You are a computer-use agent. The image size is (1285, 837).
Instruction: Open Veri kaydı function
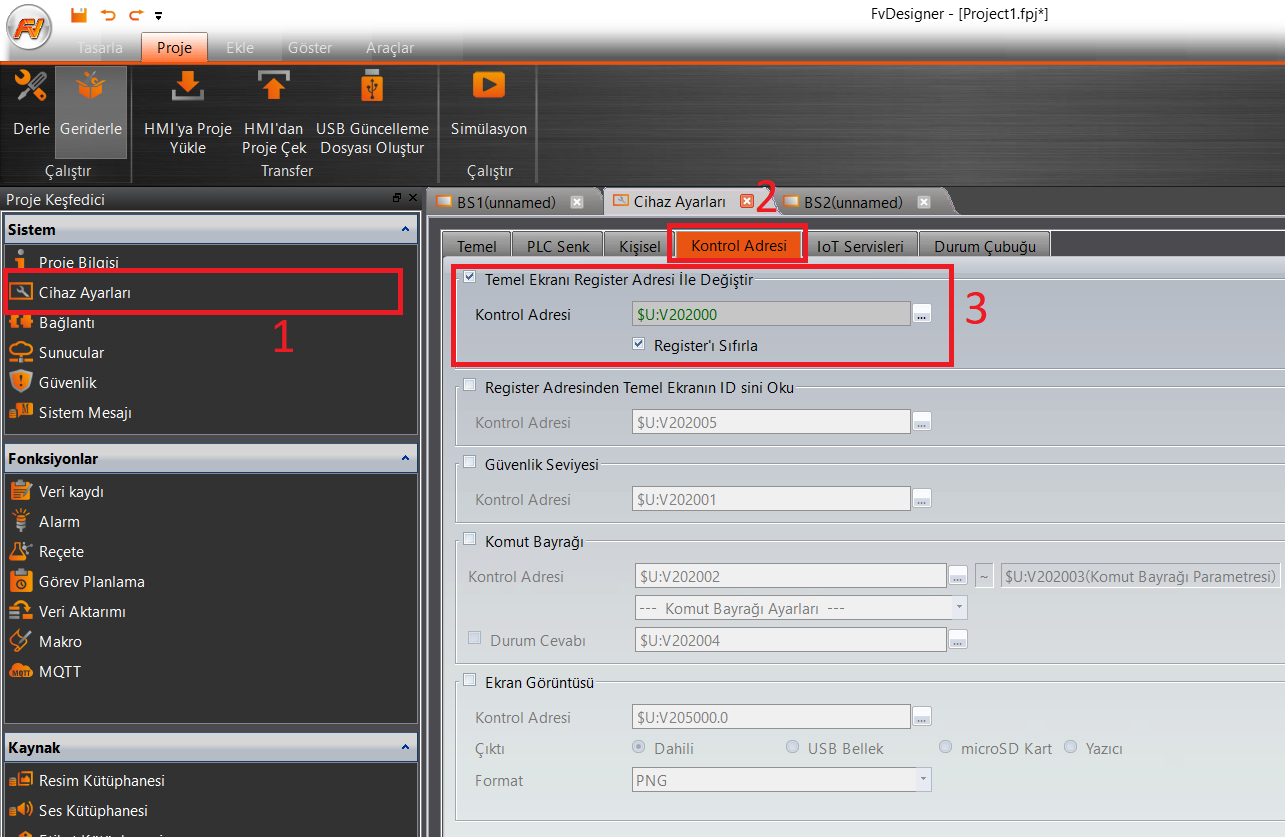[71, 491]
